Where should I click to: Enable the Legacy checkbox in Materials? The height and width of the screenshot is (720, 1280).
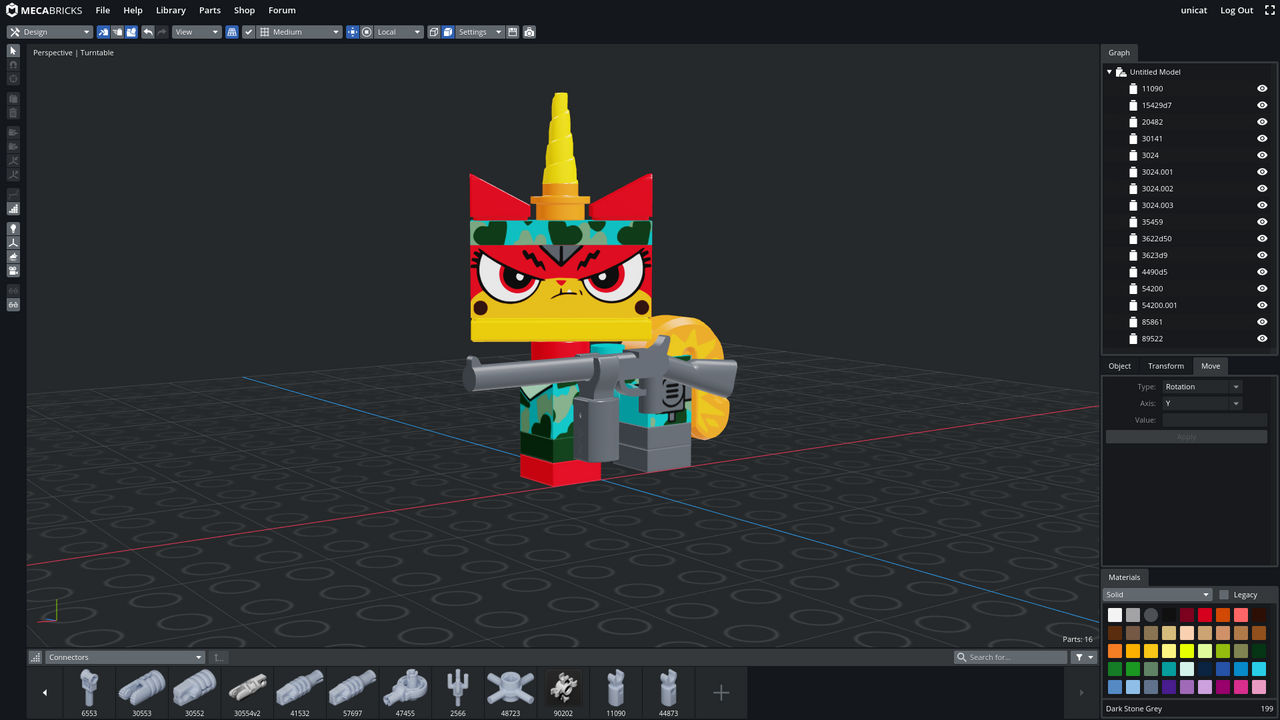point(1225,594)
